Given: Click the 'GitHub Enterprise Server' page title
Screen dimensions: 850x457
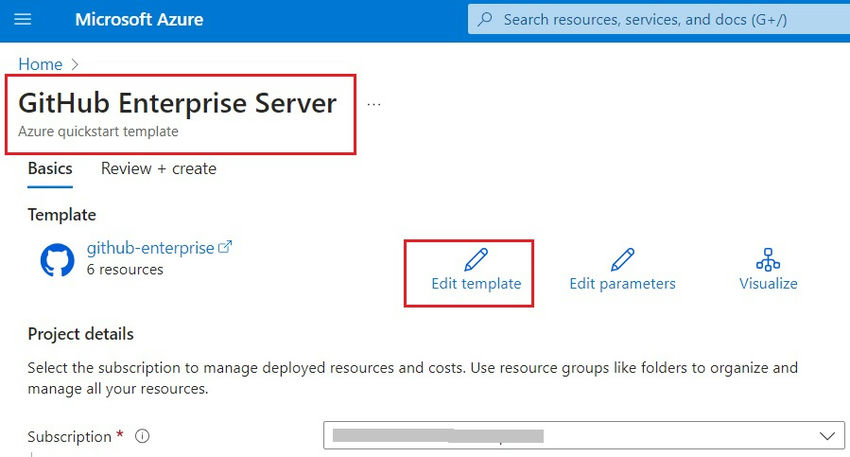Looking at the screenshot, I should click(177, 103).
